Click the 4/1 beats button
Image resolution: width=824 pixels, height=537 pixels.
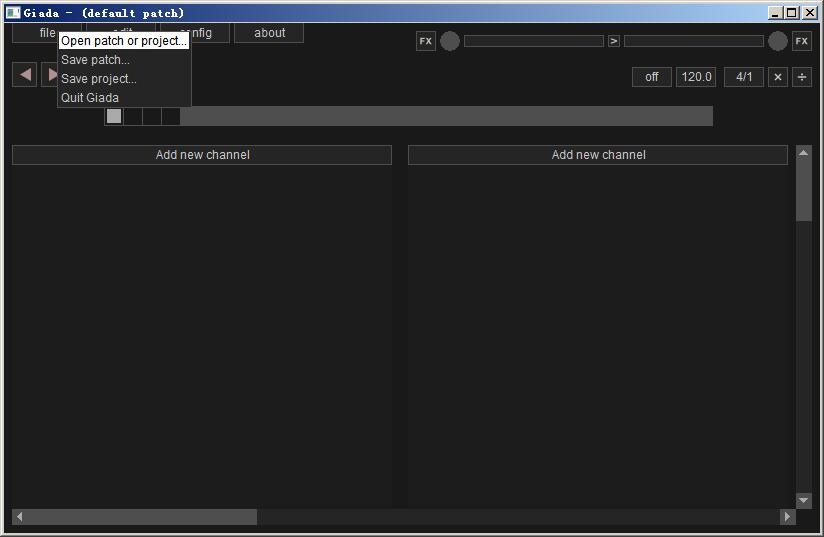tap(744, 77)
